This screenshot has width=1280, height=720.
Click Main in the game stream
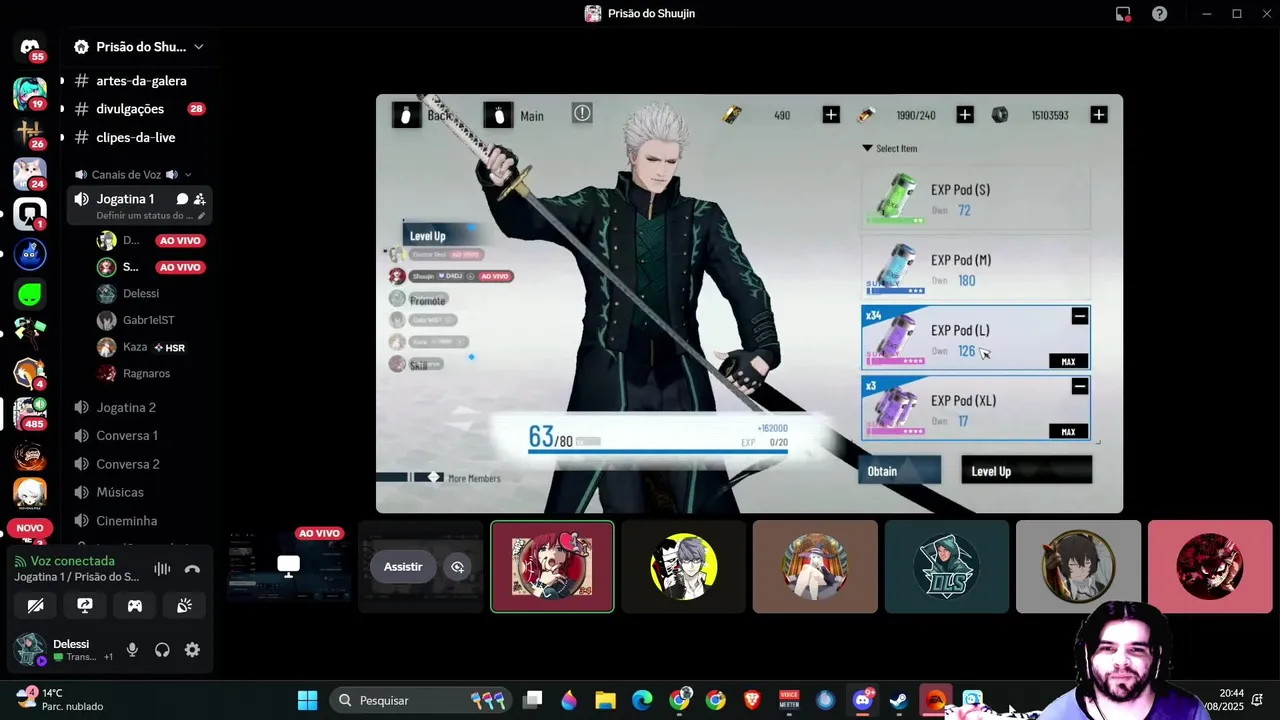(x=514, y=115)
